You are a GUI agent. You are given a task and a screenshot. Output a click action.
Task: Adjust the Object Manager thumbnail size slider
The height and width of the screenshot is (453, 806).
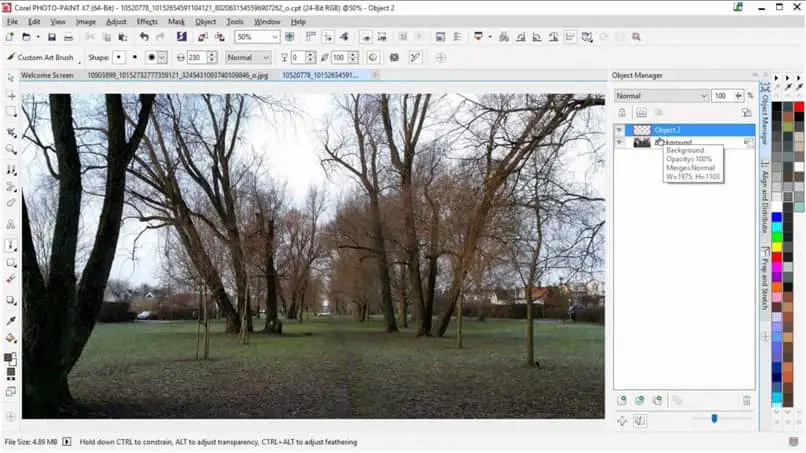click(x=715, y=419)
